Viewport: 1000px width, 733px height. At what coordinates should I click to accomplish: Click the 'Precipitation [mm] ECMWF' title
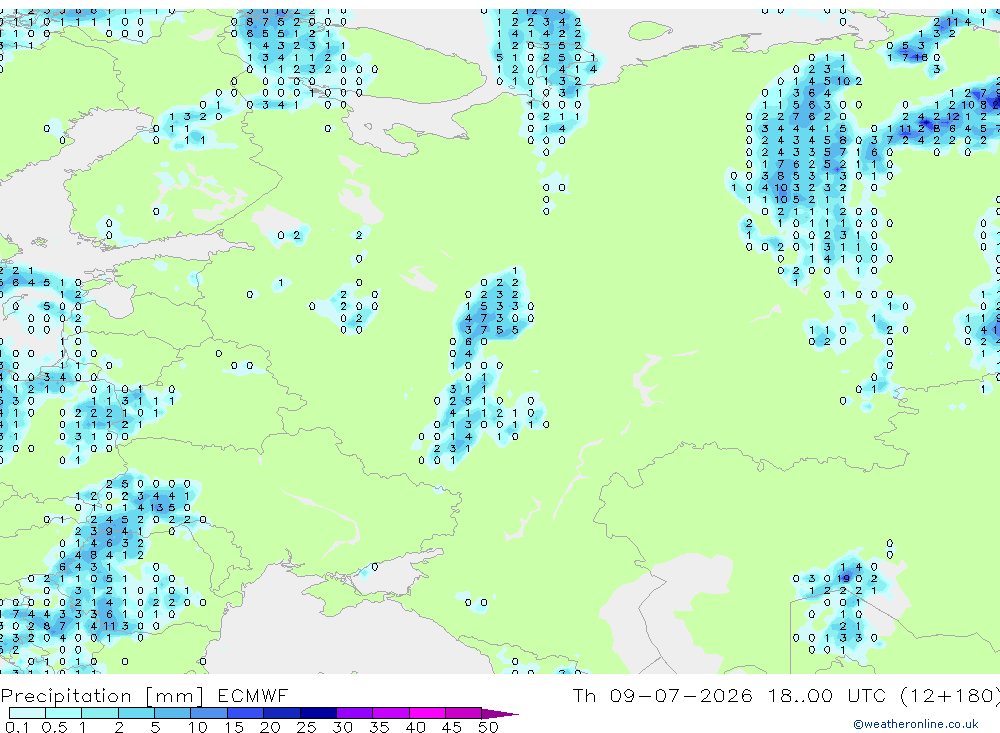coord(144,695)
